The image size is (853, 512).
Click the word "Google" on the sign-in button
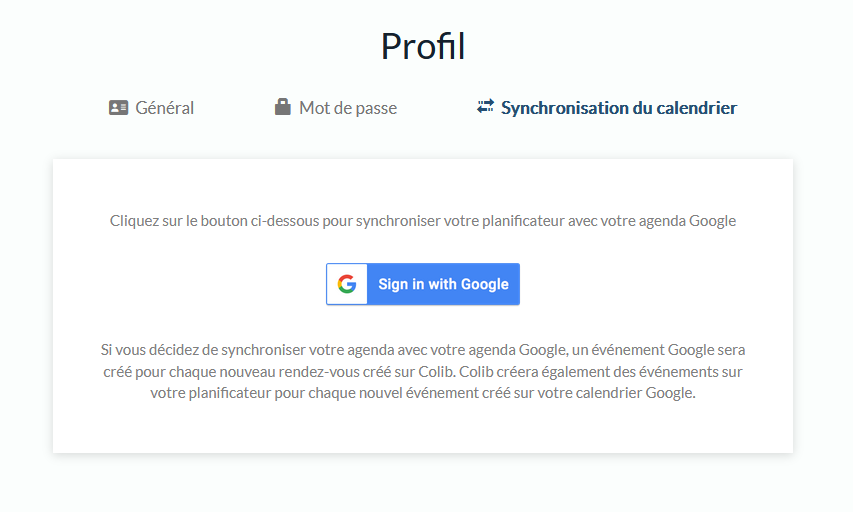(484, 284)
